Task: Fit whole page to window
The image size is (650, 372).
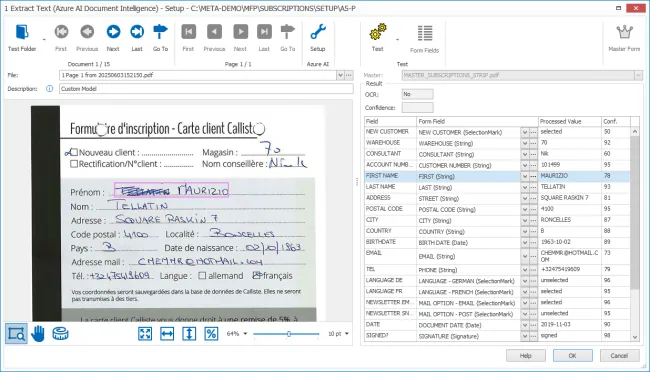Action: pyautogui.click(x=145, y=333)
